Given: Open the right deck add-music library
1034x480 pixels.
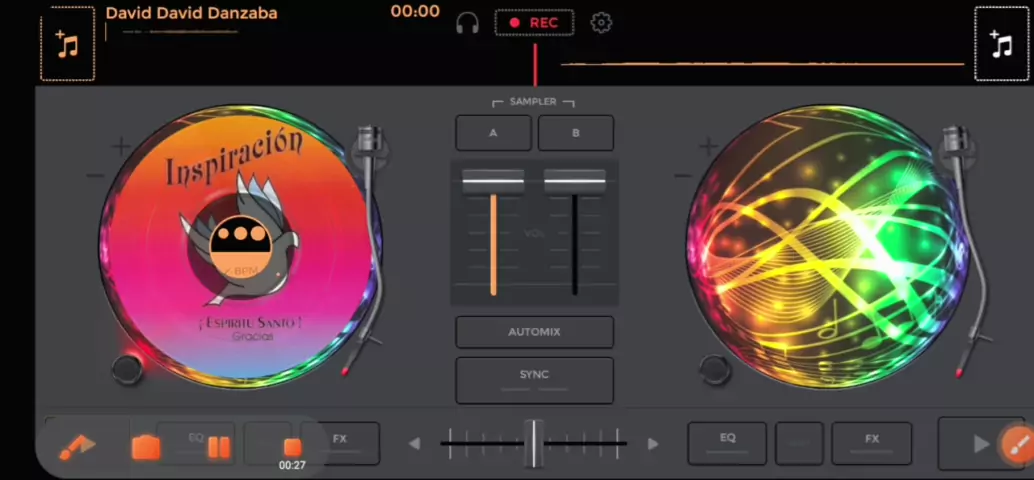Looking at the screenshot, I should [1001, 44].
